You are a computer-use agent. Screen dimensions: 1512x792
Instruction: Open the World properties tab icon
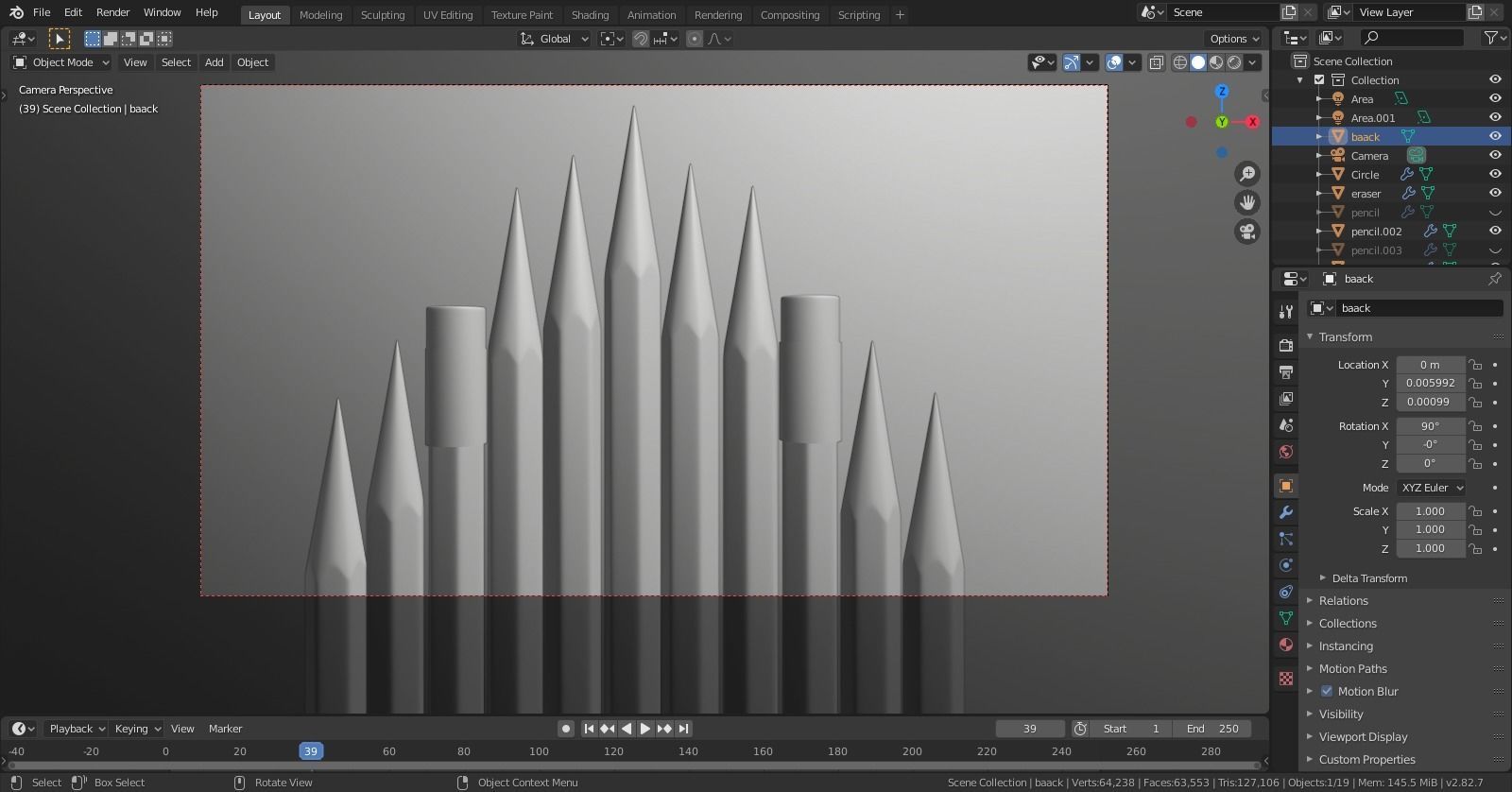[1285, 452]
